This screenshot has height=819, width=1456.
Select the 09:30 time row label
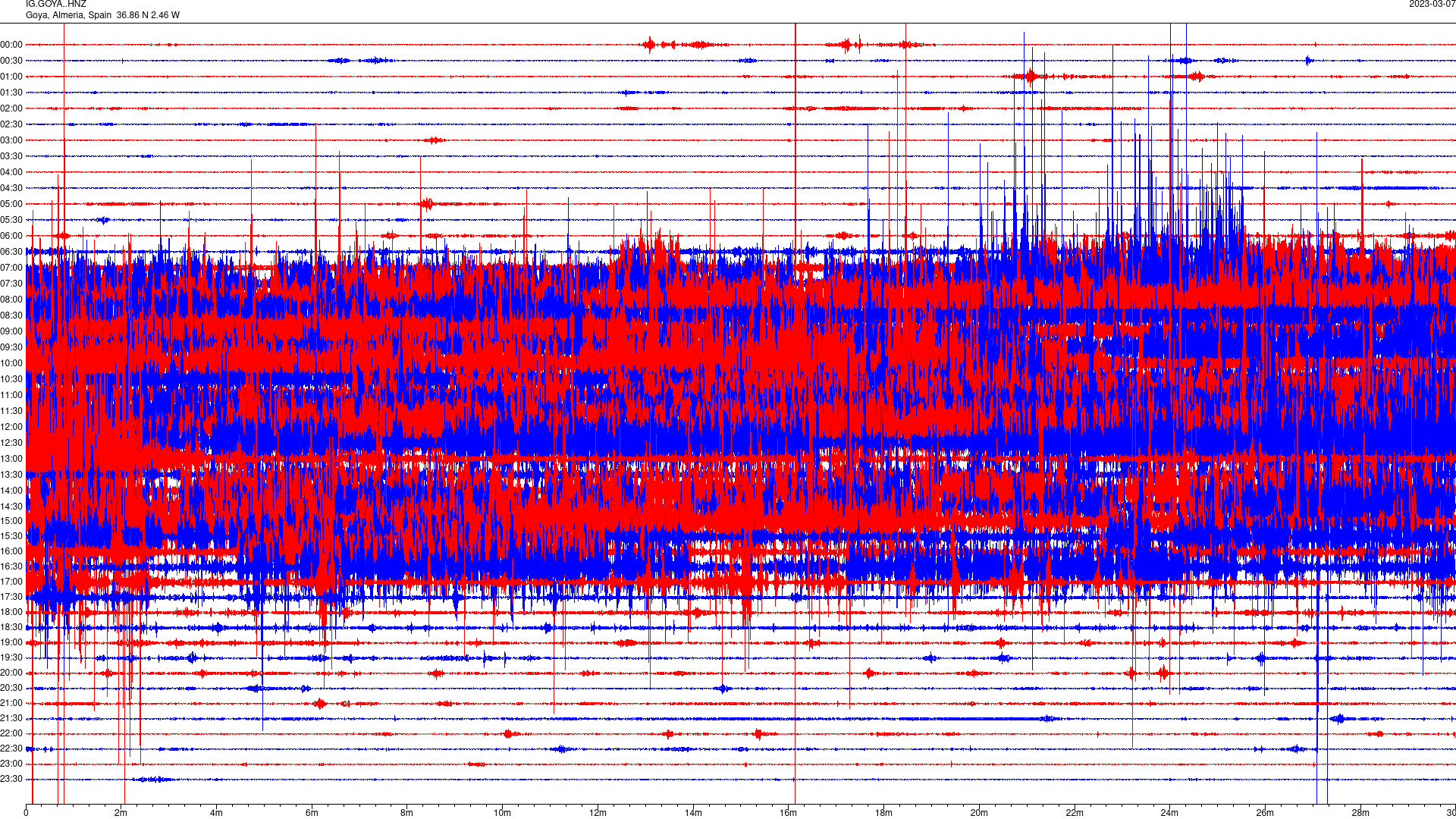(11, 347)
